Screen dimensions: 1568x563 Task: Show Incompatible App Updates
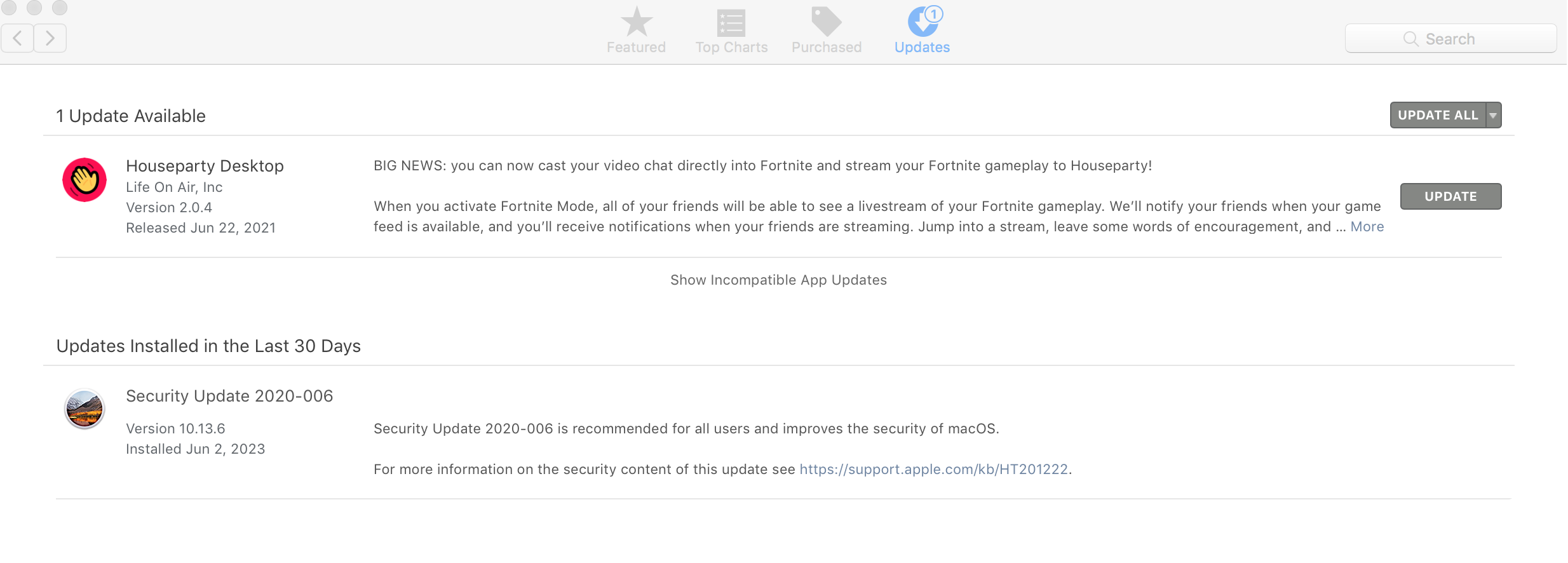[778, 280]
